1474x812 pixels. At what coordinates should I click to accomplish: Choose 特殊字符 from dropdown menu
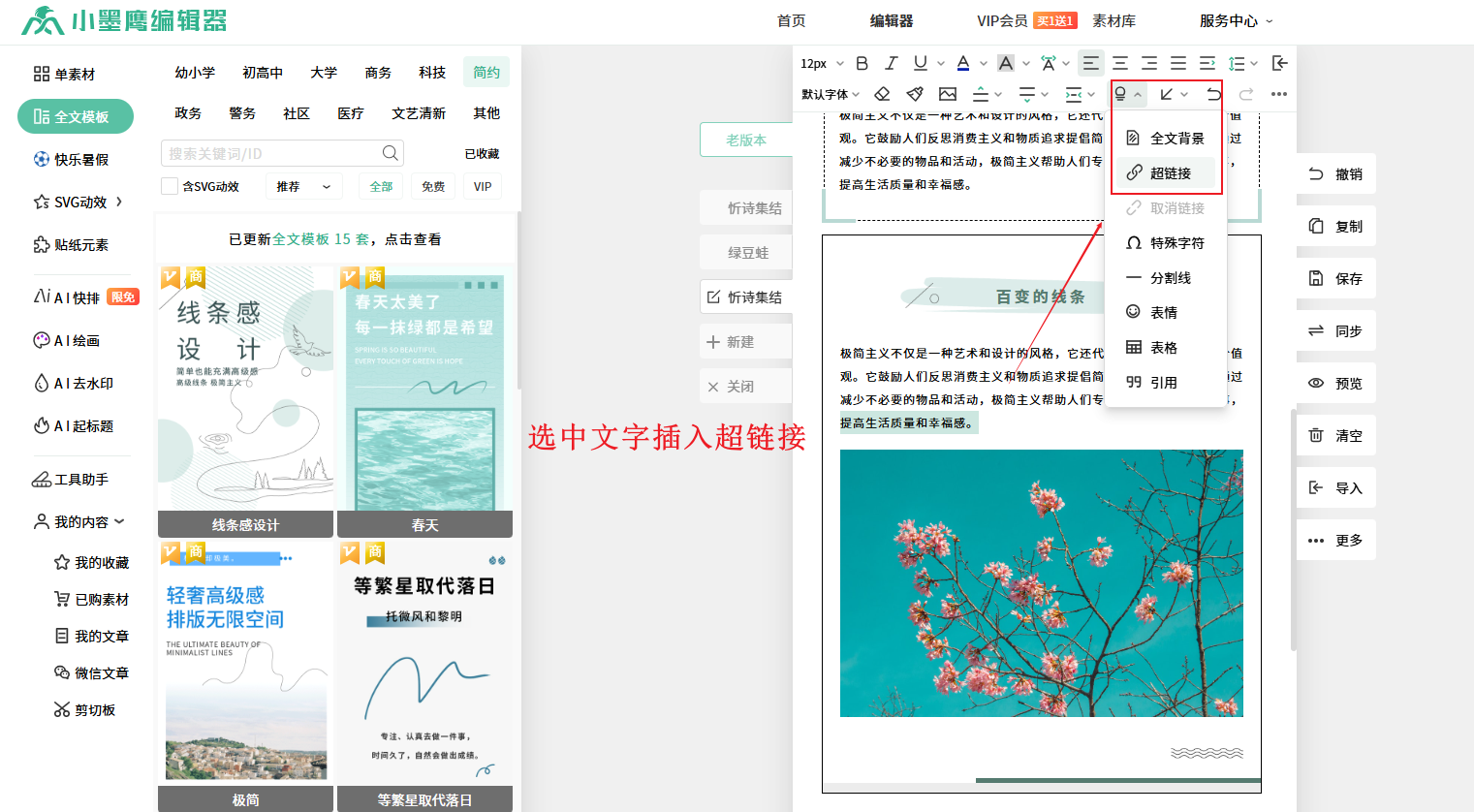point(1166,243)
